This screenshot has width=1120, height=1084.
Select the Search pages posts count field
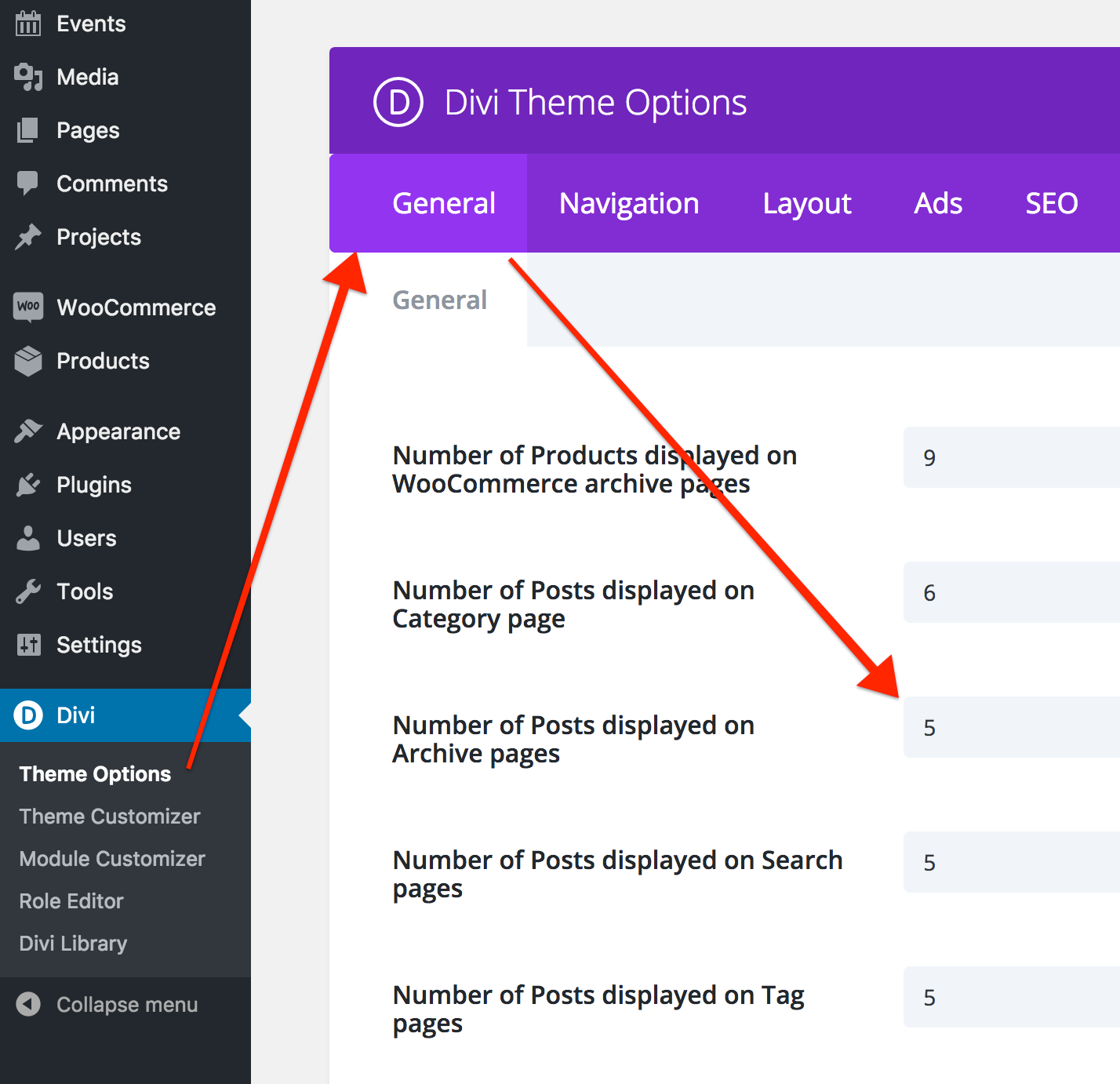coord(1012,862)
